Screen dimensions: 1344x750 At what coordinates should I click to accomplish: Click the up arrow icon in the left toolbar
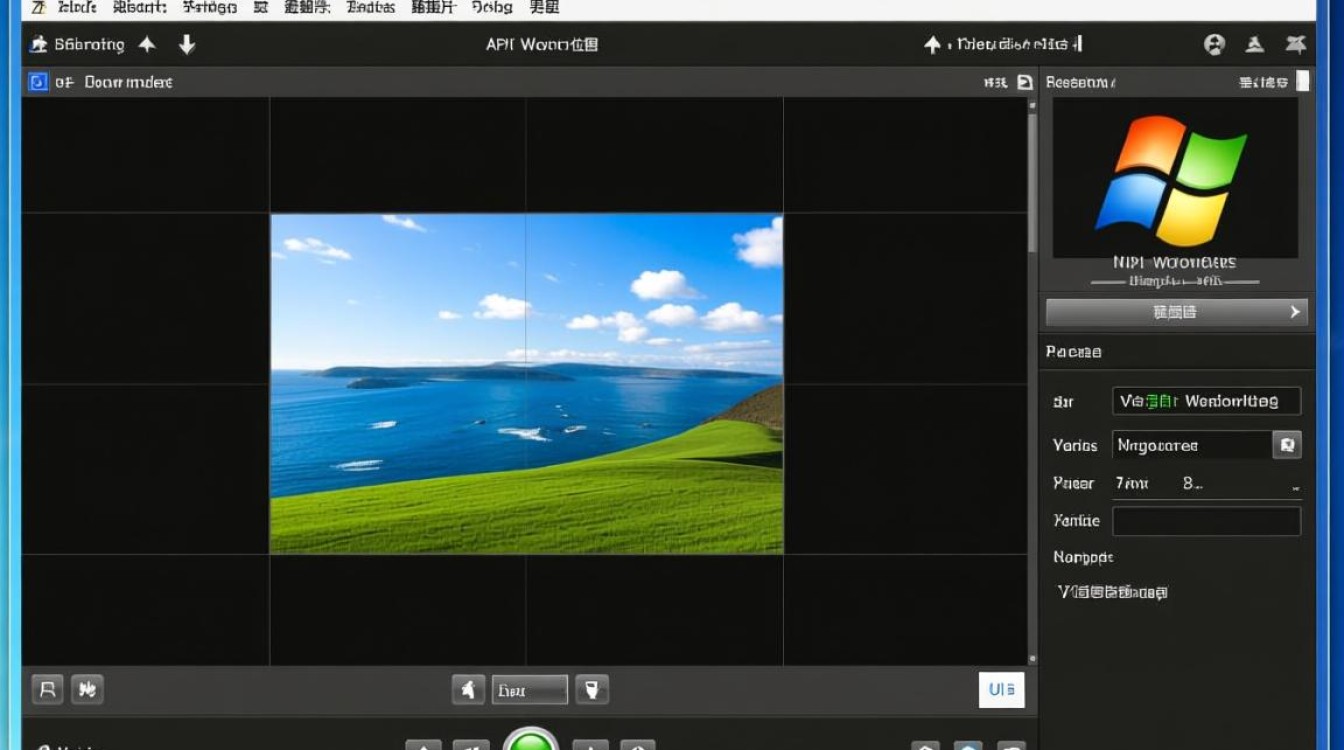click(147, 44)
